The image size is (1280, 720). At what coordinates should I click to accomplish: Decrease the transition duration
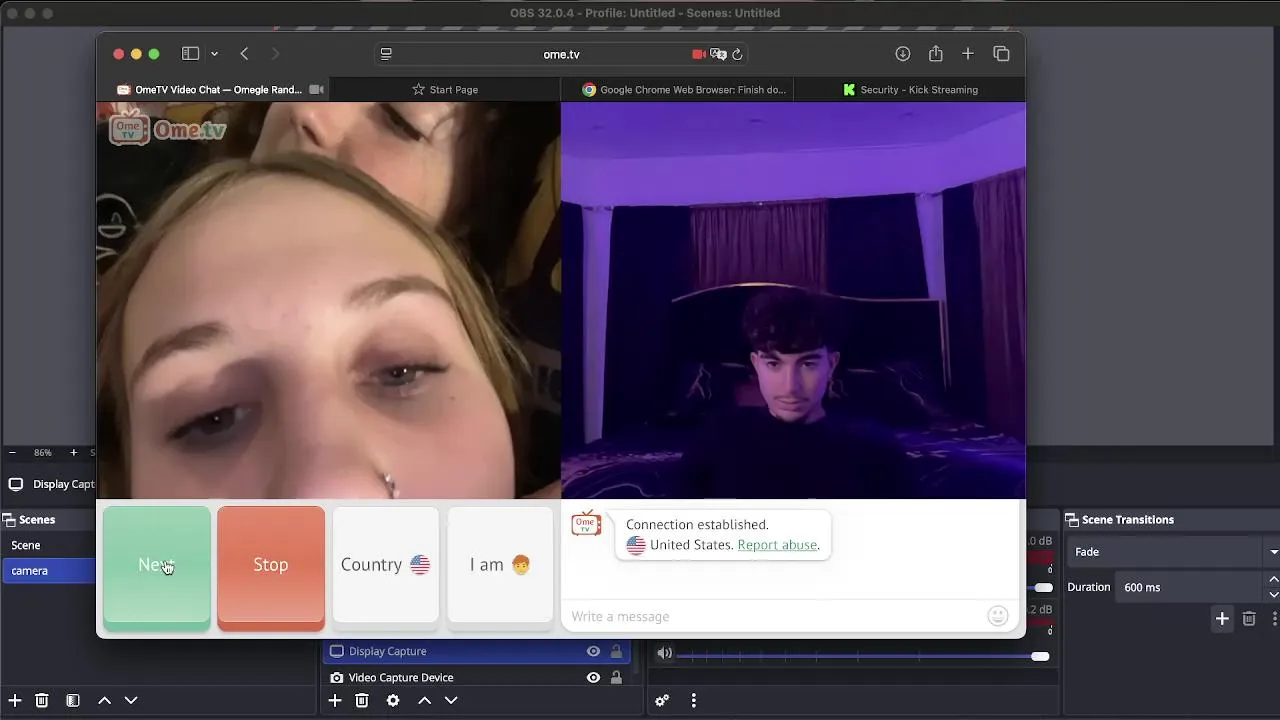coord(1273,594)
